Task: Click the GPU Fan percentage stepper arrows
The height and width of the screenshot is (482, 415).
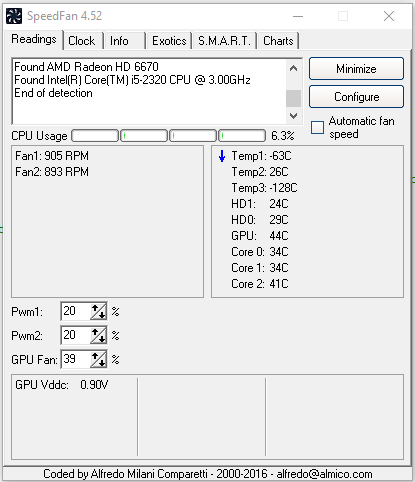Action: 98,359
